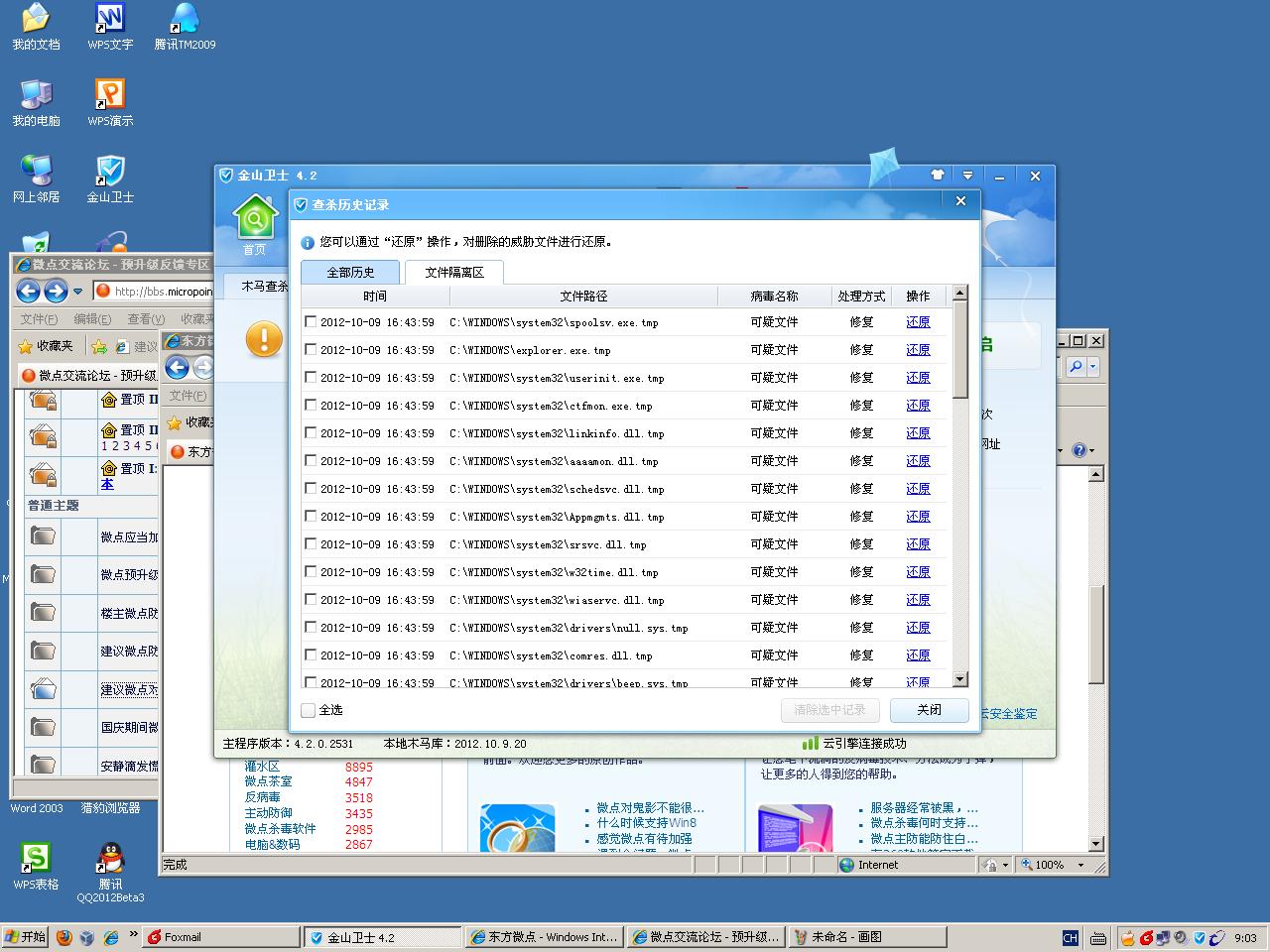Click the history list scroll-up arrow
Viewport: 1270px width, 952px height.
[959, 294]
